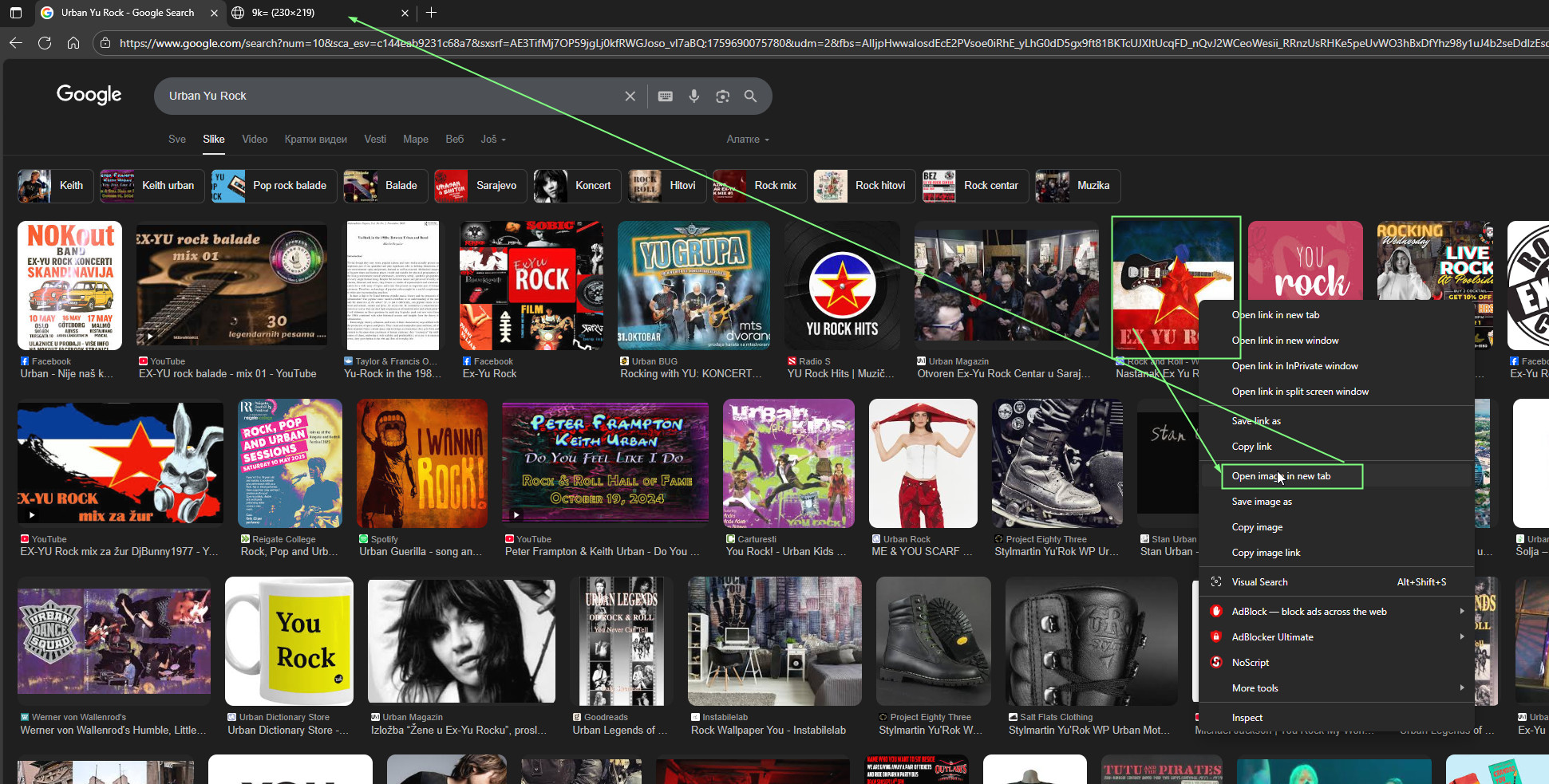Select Open image in new tab
Image resolution: width=1549 pixels, height=784 pixels.
1281,476
